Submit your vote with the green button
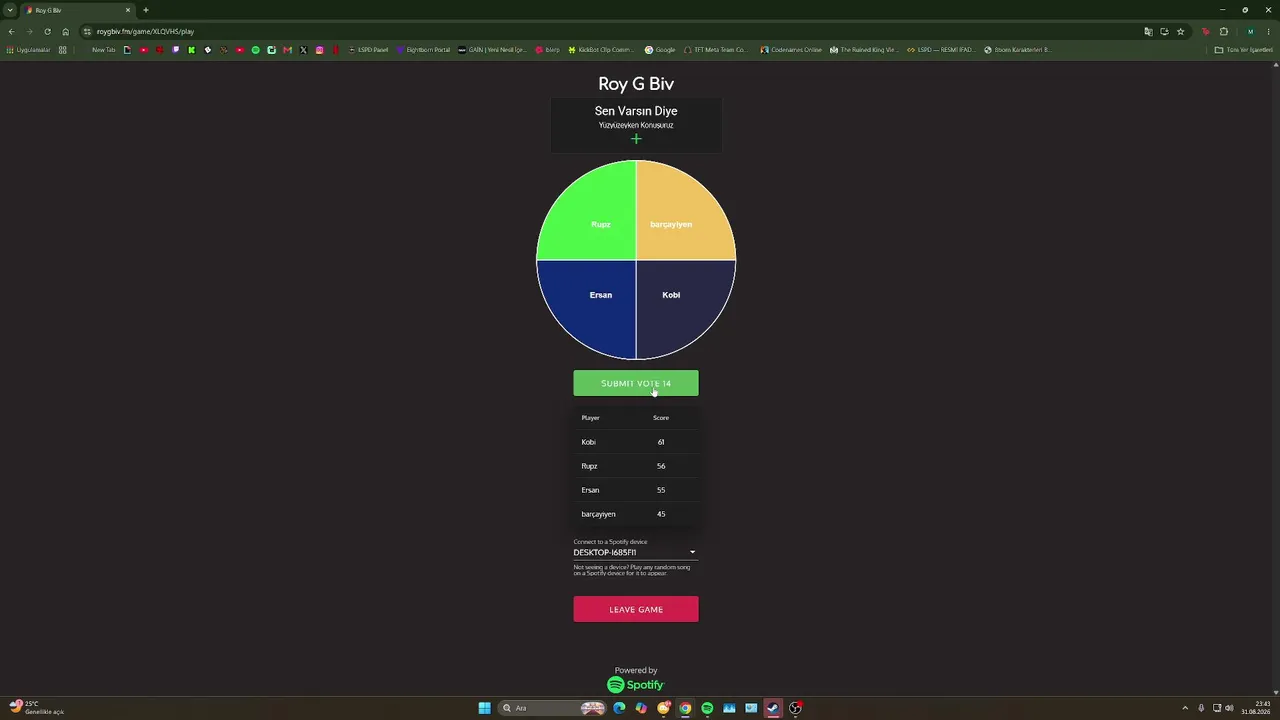This screenshot has width=1280, height=720. click(636, 383)
